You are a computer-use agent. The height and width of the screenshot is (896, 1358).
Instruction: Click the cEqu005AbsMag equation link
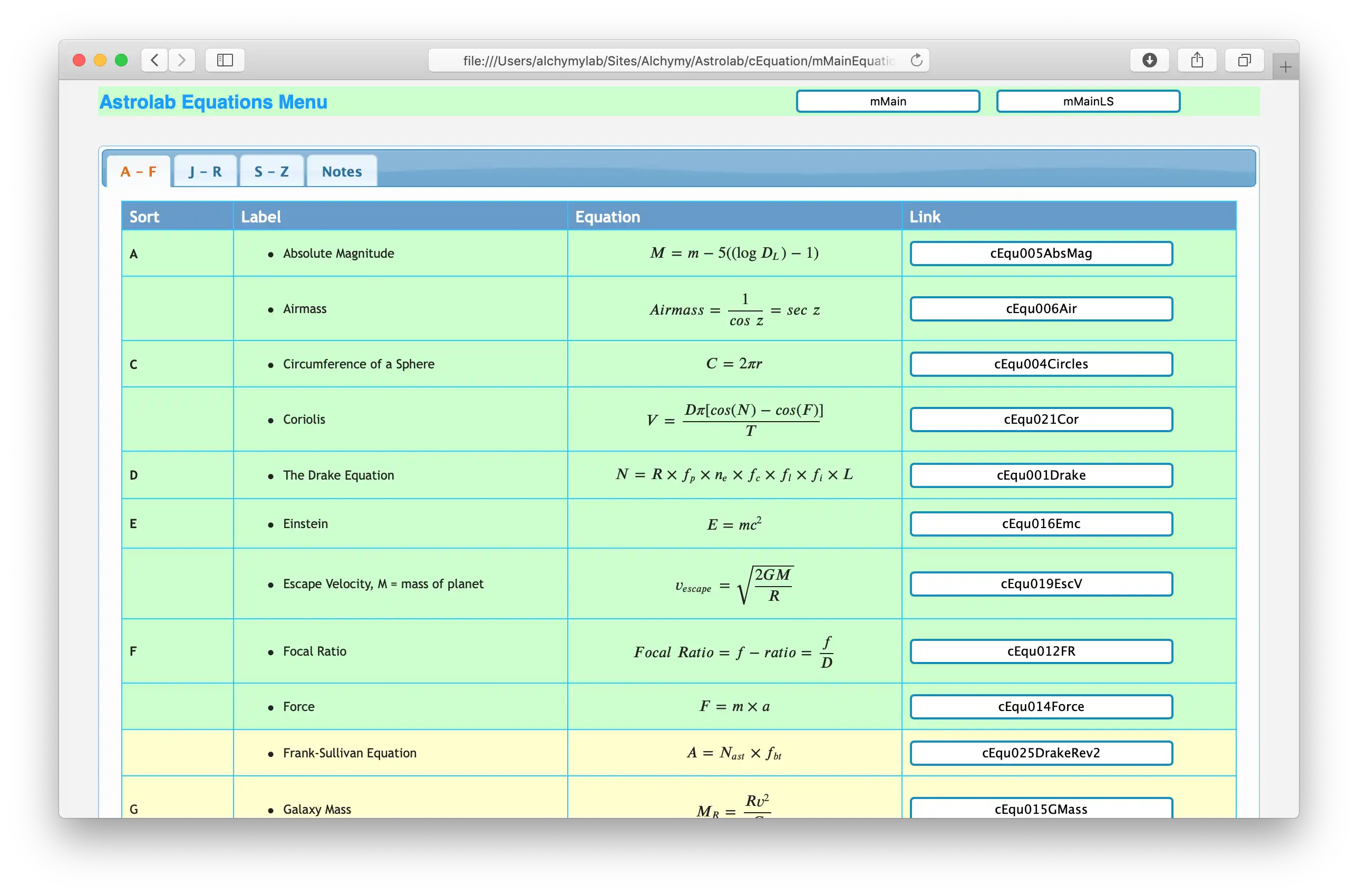pos(1041,253)
